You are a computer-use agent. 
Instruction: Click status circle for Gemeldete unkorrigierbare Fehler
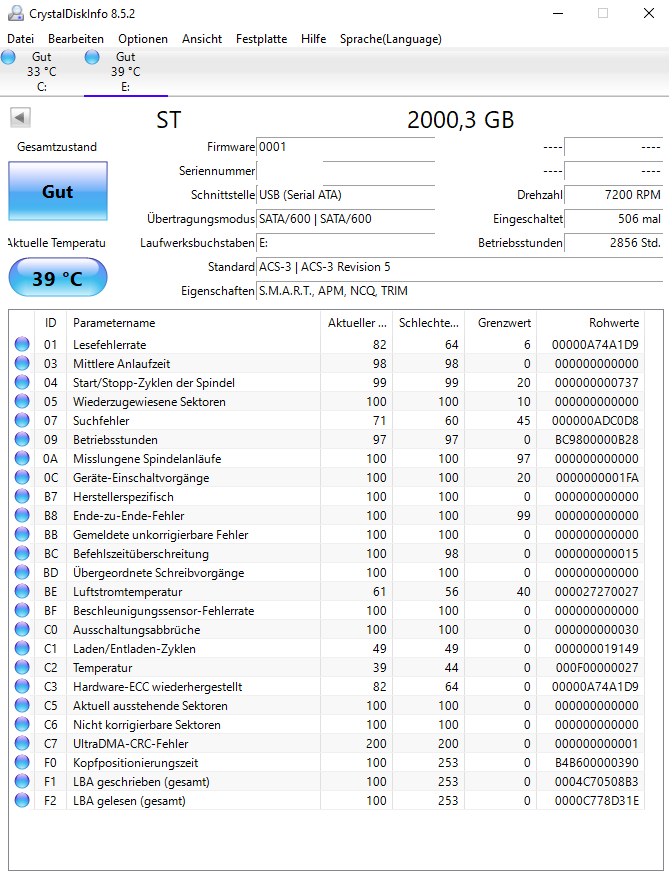tap(22, 534)
